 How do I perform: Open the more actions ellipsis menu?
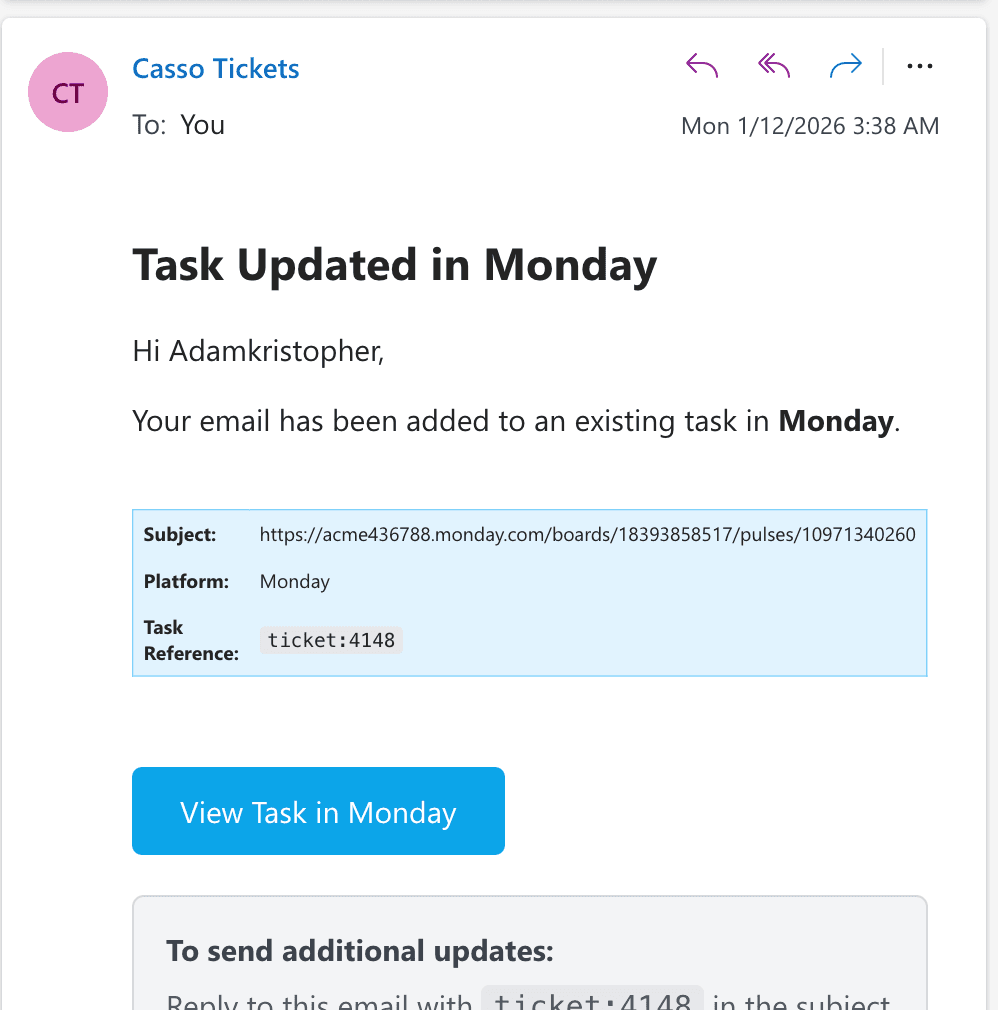pyautogui.click(x=920, y=66)
